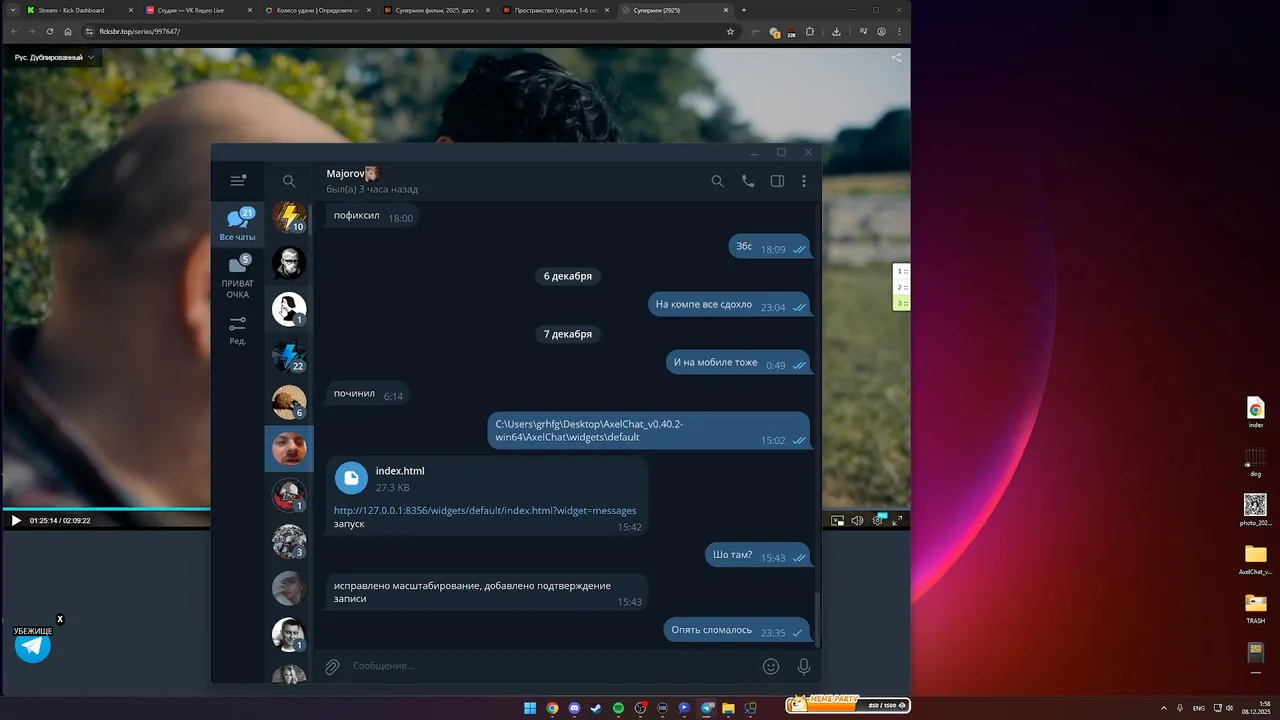Open the chat with 3 unread messages
The image size is (1280, 720).
(x=289, y=541)
